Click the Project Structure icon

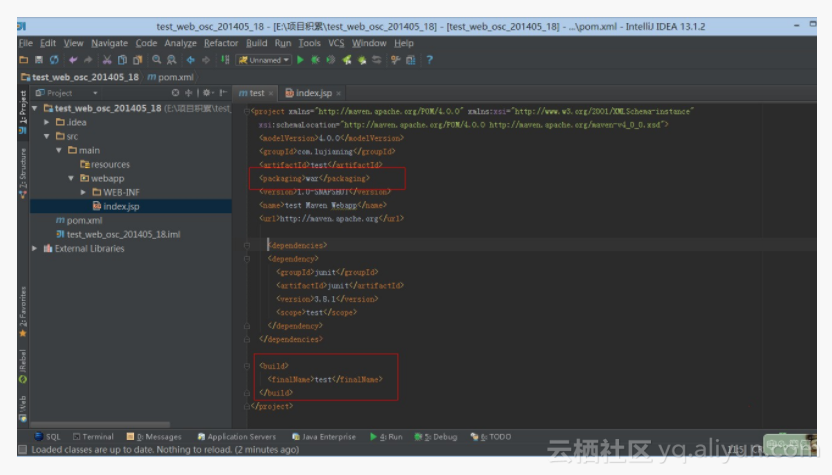click(411, 60)
